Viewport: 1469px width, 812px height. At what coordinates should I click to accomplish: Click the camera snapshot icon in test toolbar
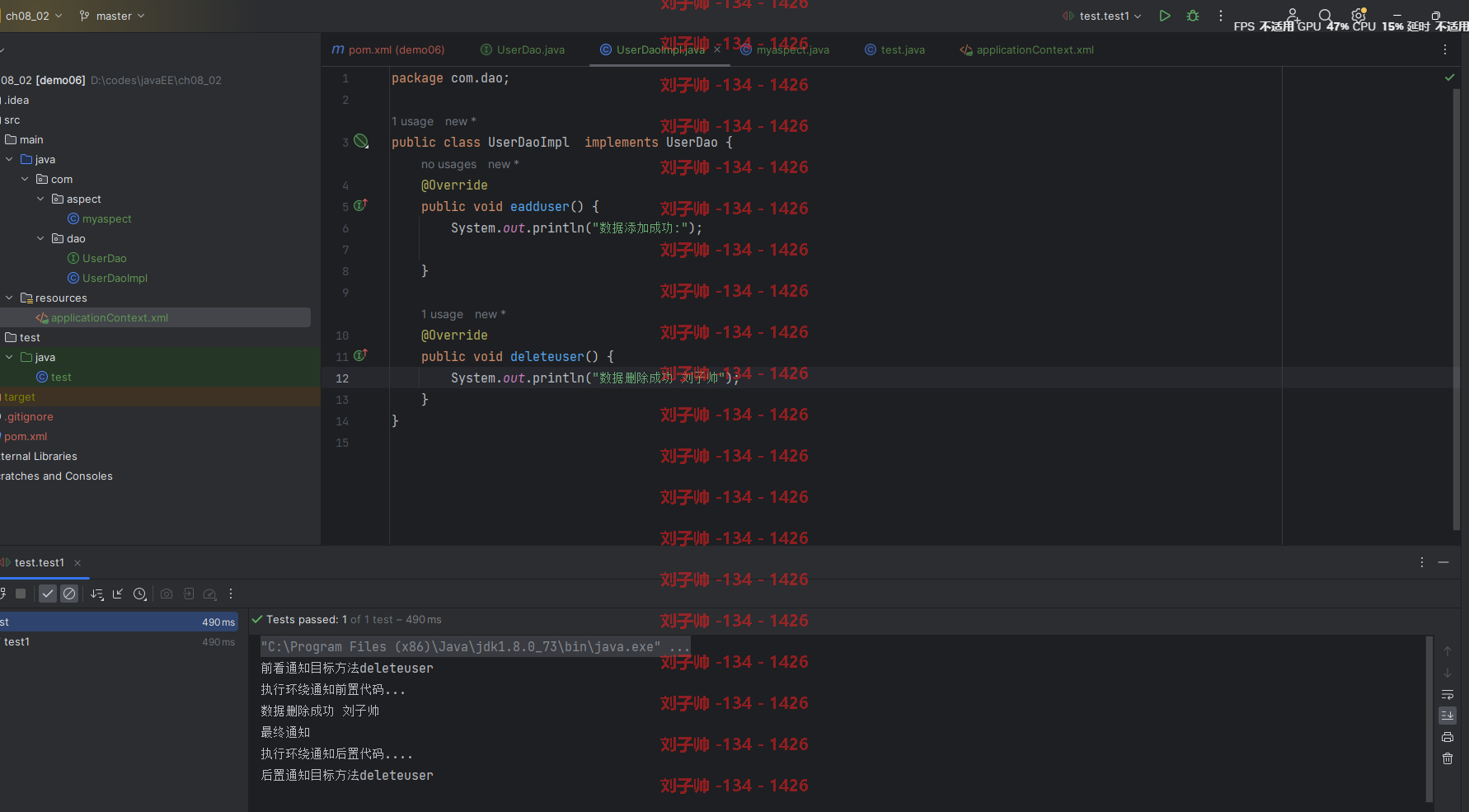pos(167,594)
